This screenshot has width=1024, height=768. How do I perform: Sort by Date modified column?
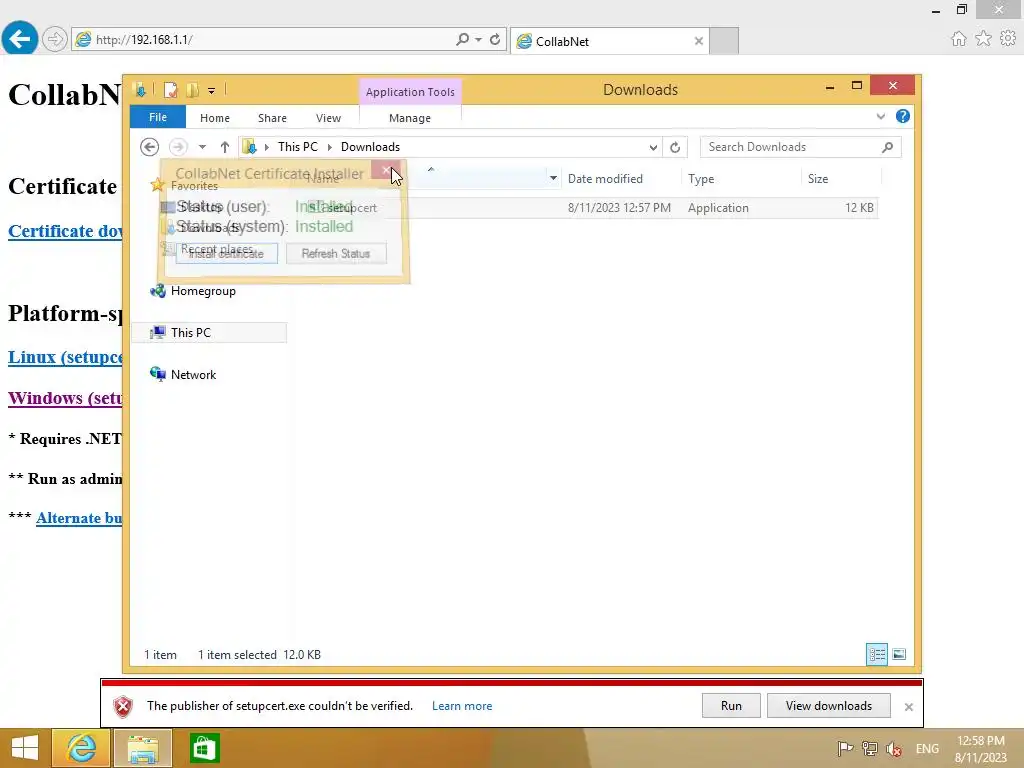(605, 179)
